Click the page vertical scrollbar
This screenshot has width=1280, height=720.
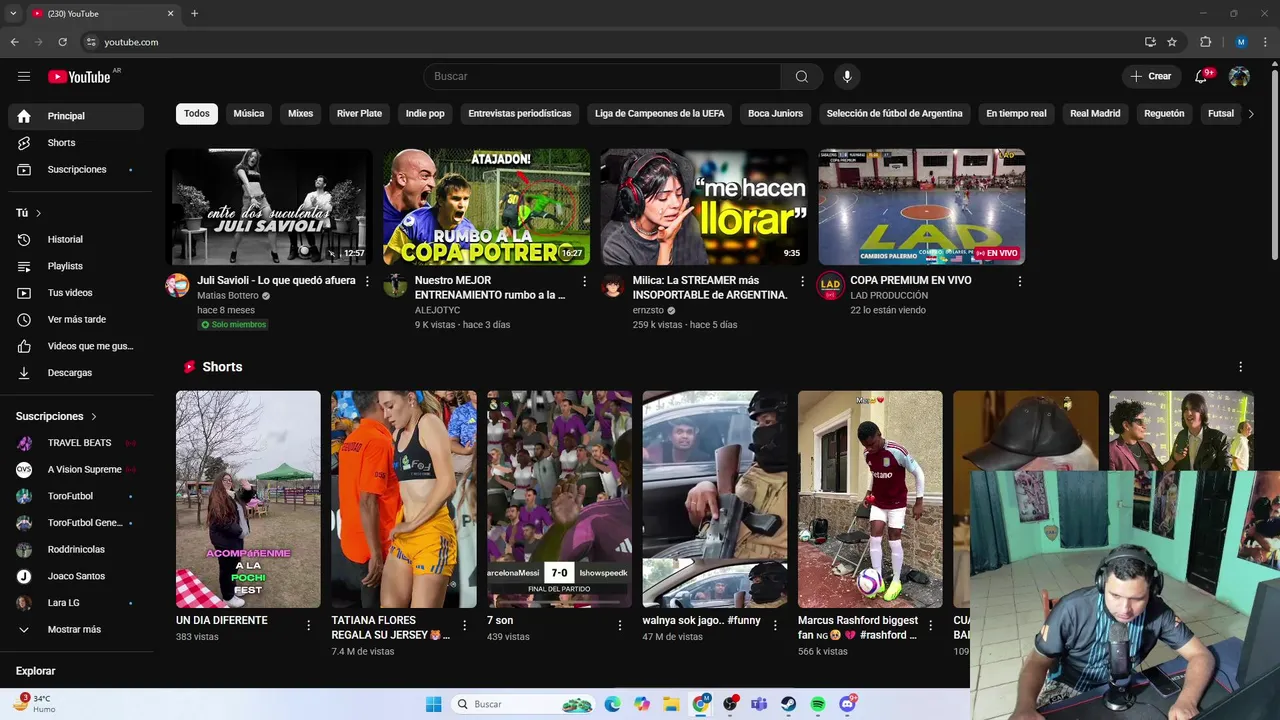pyautogui.click(x=1274, y=165)
